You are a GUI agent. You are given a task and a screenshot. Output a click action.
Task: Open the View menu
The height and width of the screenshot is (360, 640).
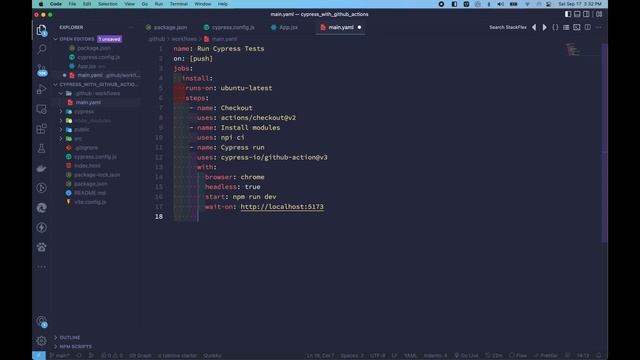(x=129, y=4)
